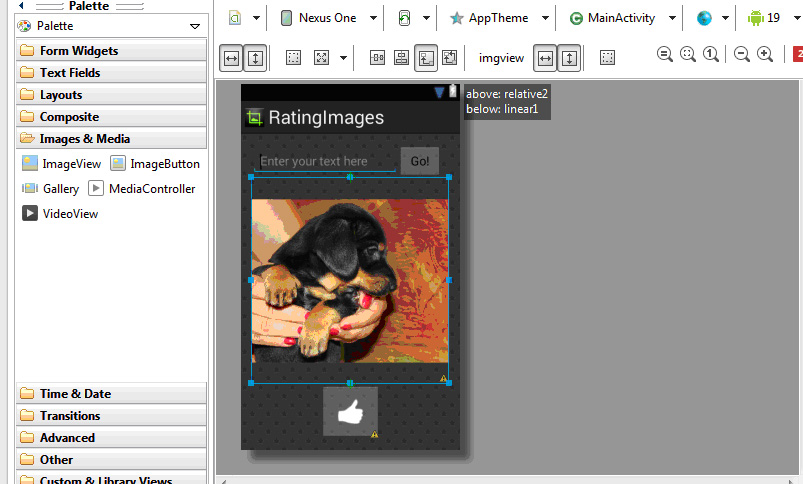Open the AppTheme theme dropdown
This screenshot has height=484, width=803.
tap(499, 18)
